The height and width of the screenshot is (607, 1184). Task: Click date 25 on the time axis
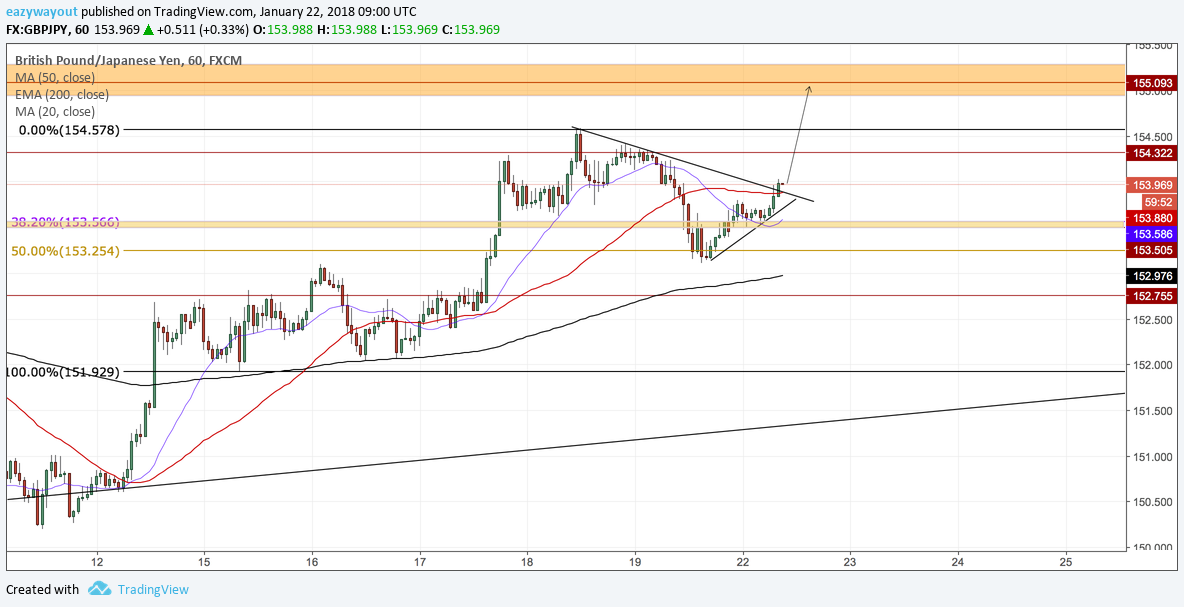coord(1065,562)
